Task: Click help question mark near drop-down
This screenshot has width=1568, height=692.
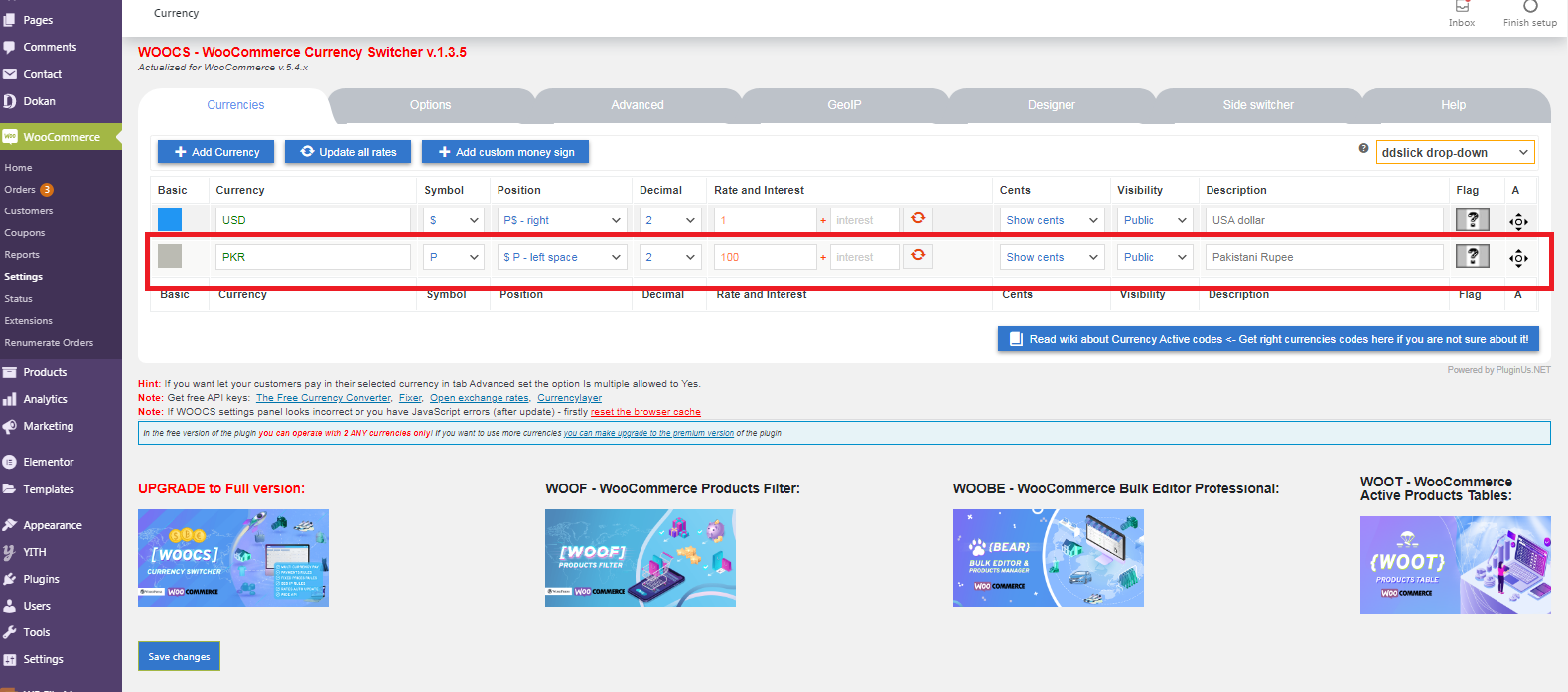Action: (1363, 148)
